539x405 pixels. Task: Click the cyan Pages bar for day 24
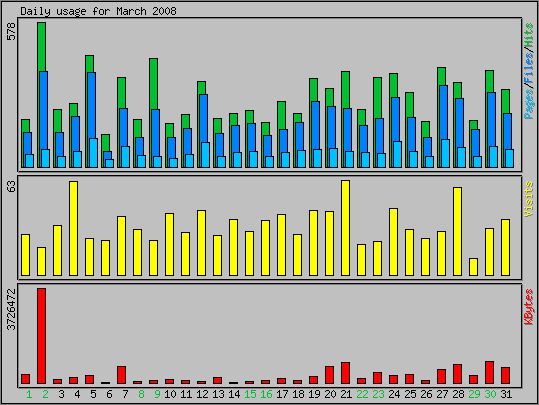[x=397, y=154]
